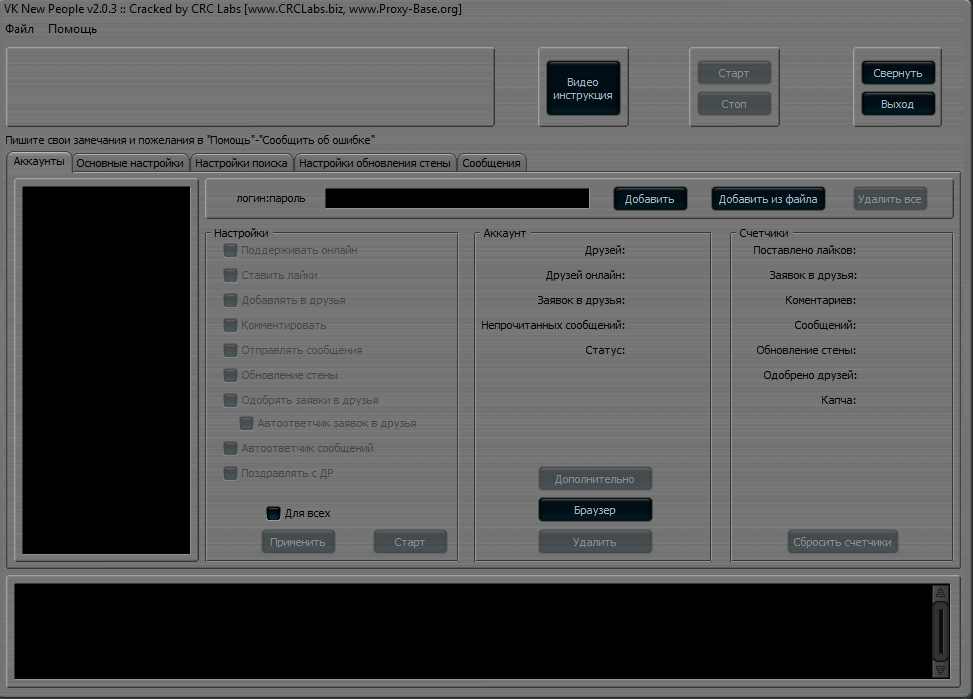973x699 pixels.
Task: Click the Добавить account button
Action: [x=650, y=199]
